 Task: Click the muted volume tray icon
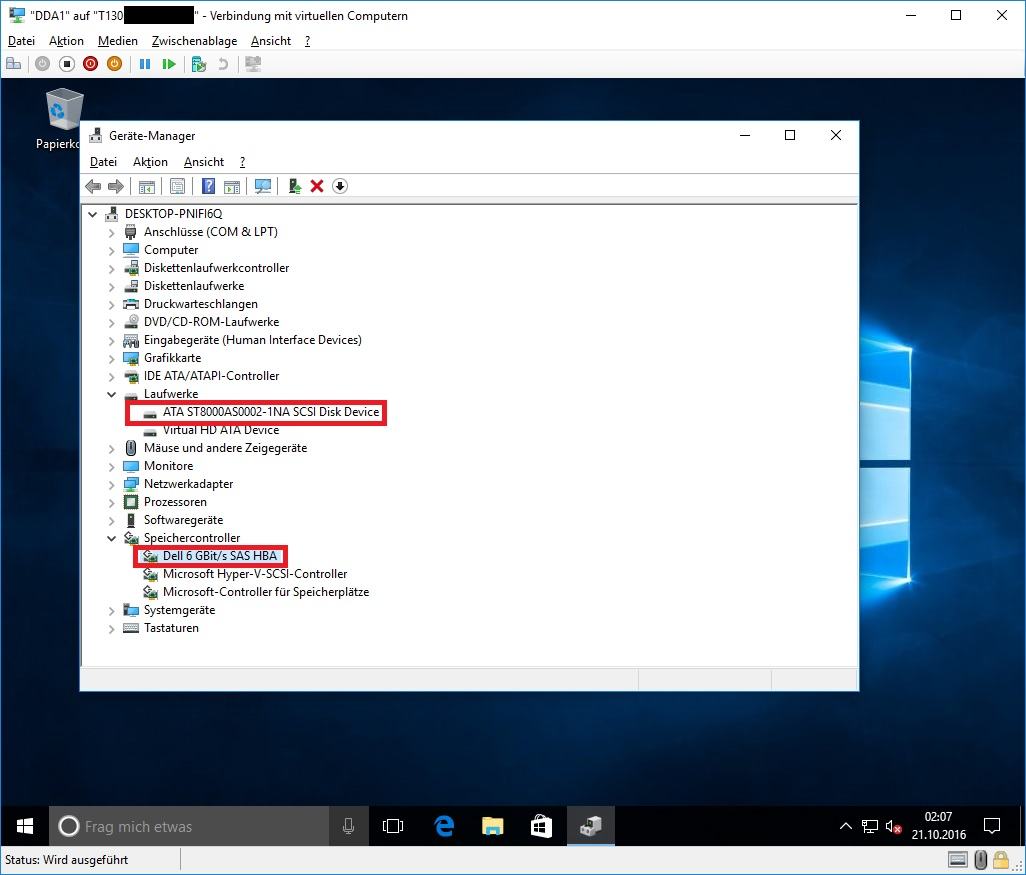click(x=893, y=827)
